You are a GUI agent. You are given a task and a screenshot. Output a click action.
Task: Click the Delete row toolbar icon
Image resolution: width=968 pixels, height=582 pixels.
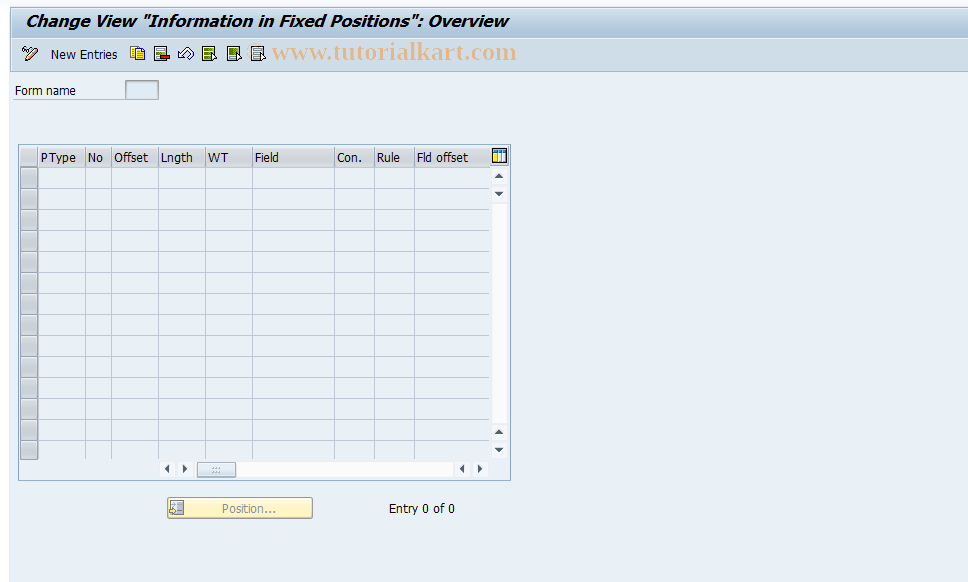tap(162, 54)
